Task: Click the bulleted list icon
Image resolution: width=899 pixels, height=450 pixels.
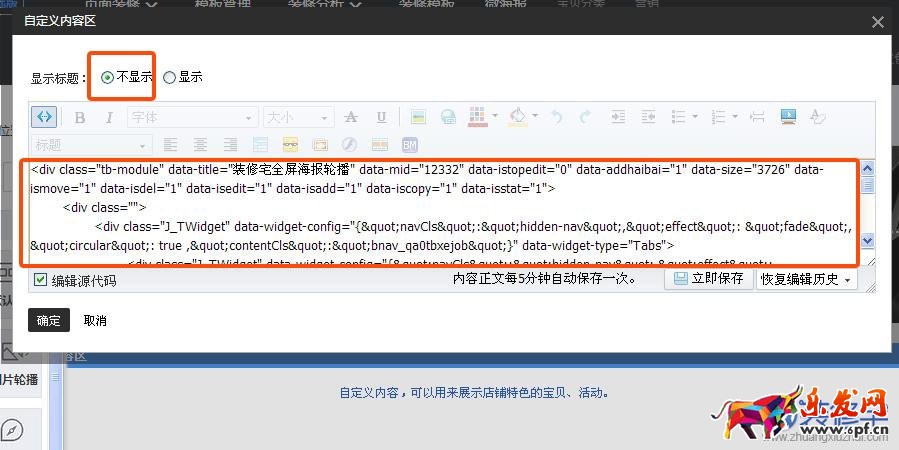Action: point(679,117)
